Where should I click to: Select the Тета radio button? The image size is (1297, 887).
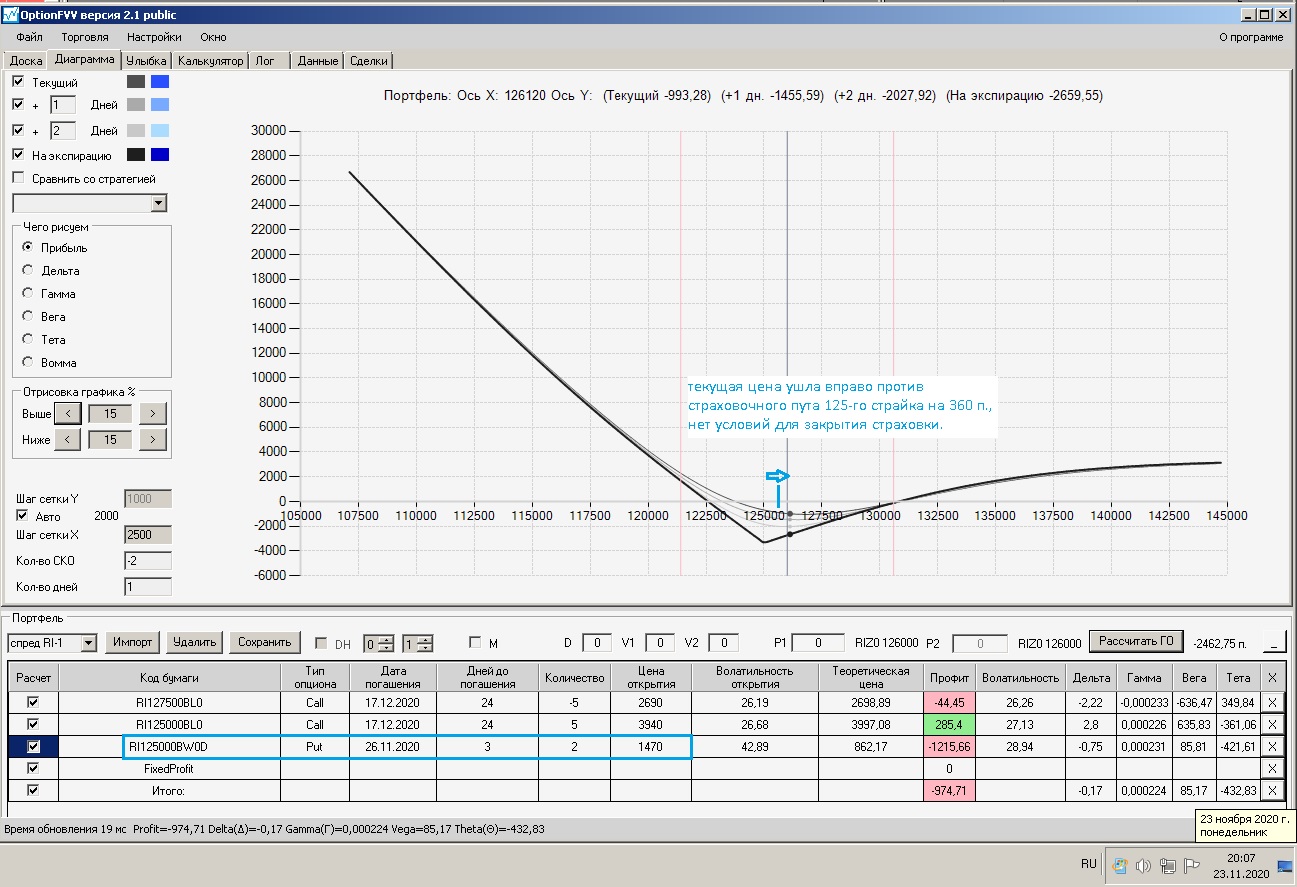(27, 339)
